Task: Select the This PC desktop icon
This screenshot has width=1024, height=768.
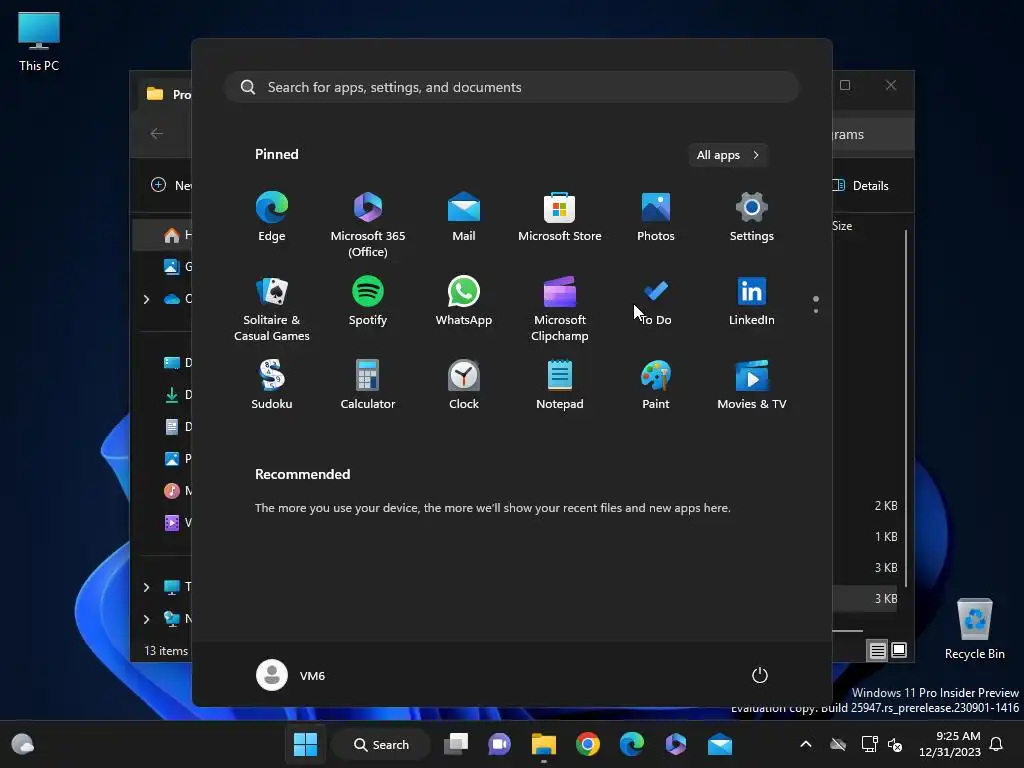Action: pyautogui.click(x=39, y=42)
